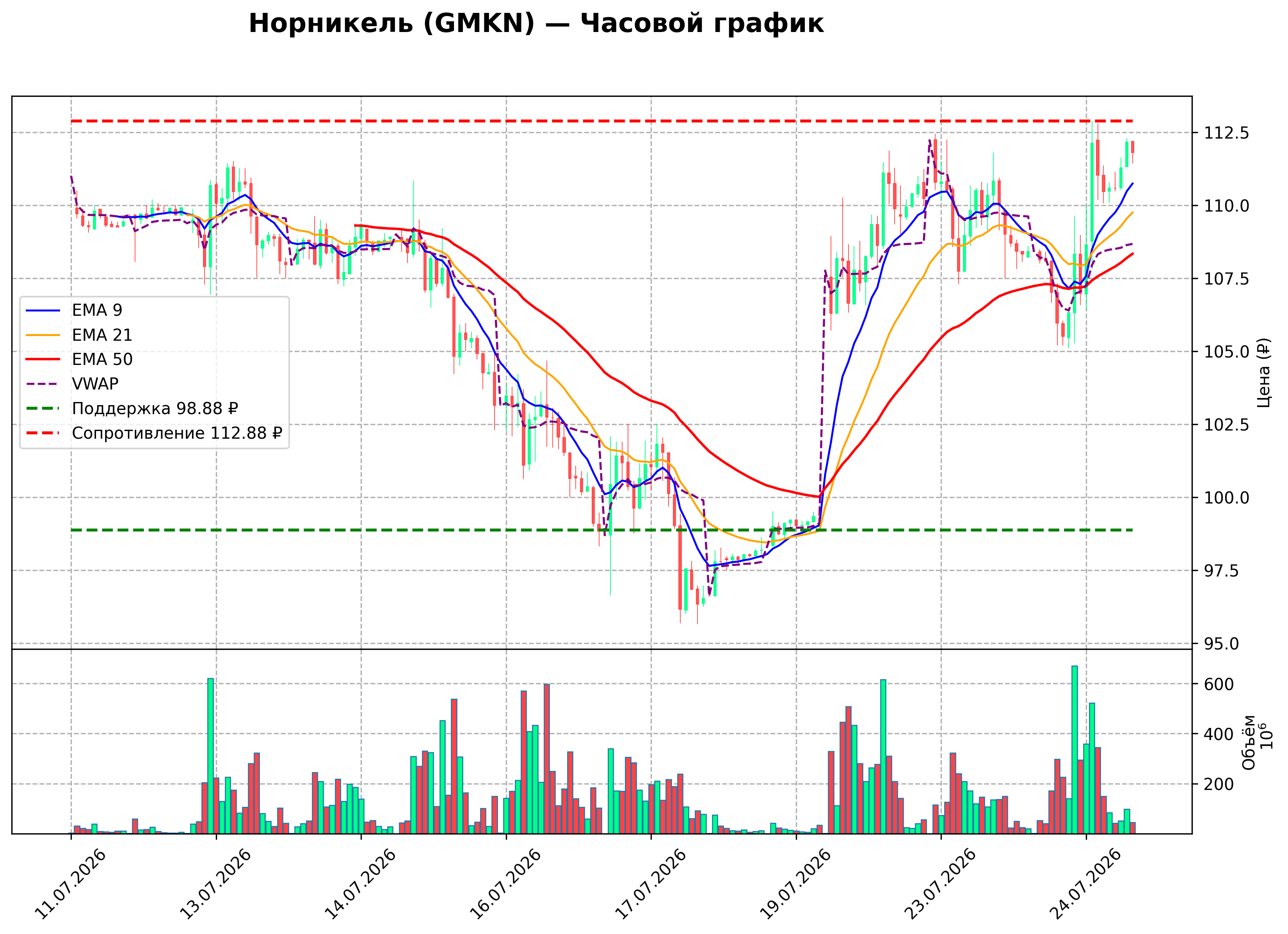The image size is (1288, 934).
Task: Click the 100.0 price axis label
Action: click(1227, 498)
